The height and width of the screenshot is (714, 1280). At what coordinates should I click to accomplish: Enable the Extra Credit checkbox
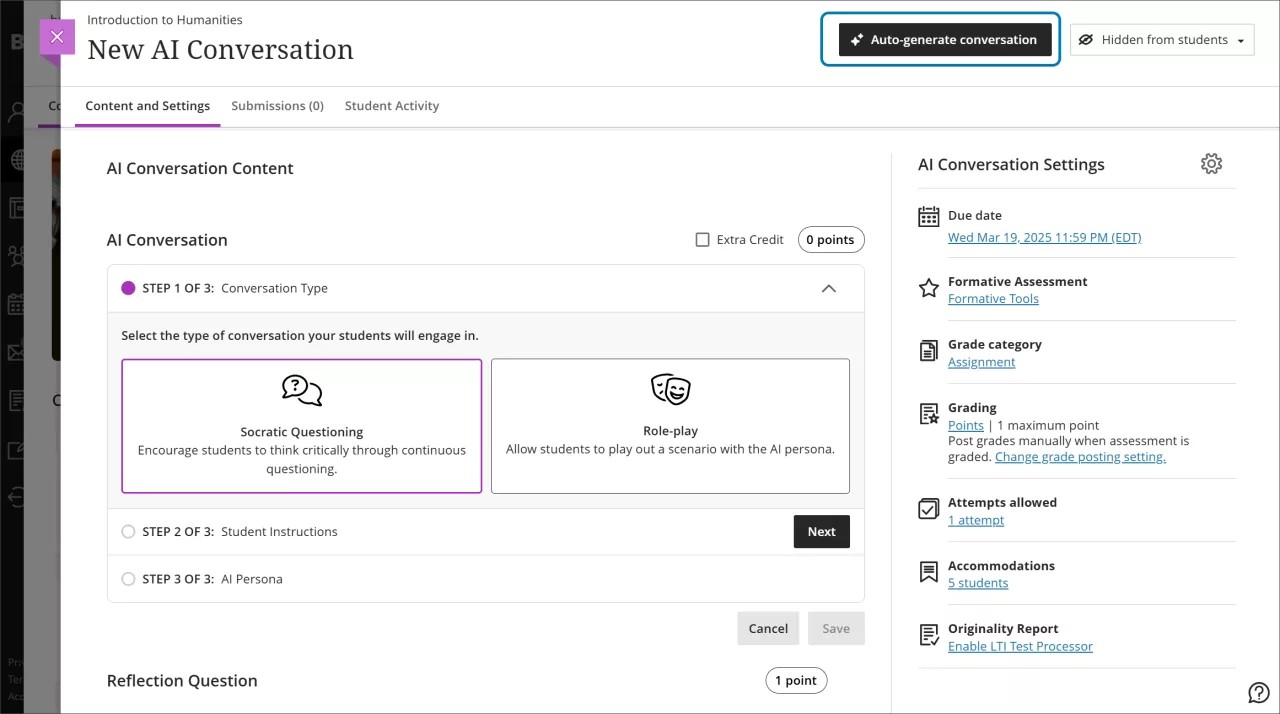(x=703, y=239)
